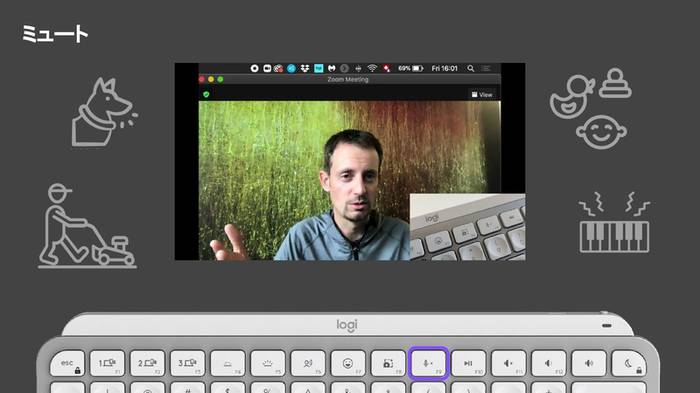Click the screenshot capture F8 key
This screenshot has width=700, height=393.
click(x=388, y=364)
